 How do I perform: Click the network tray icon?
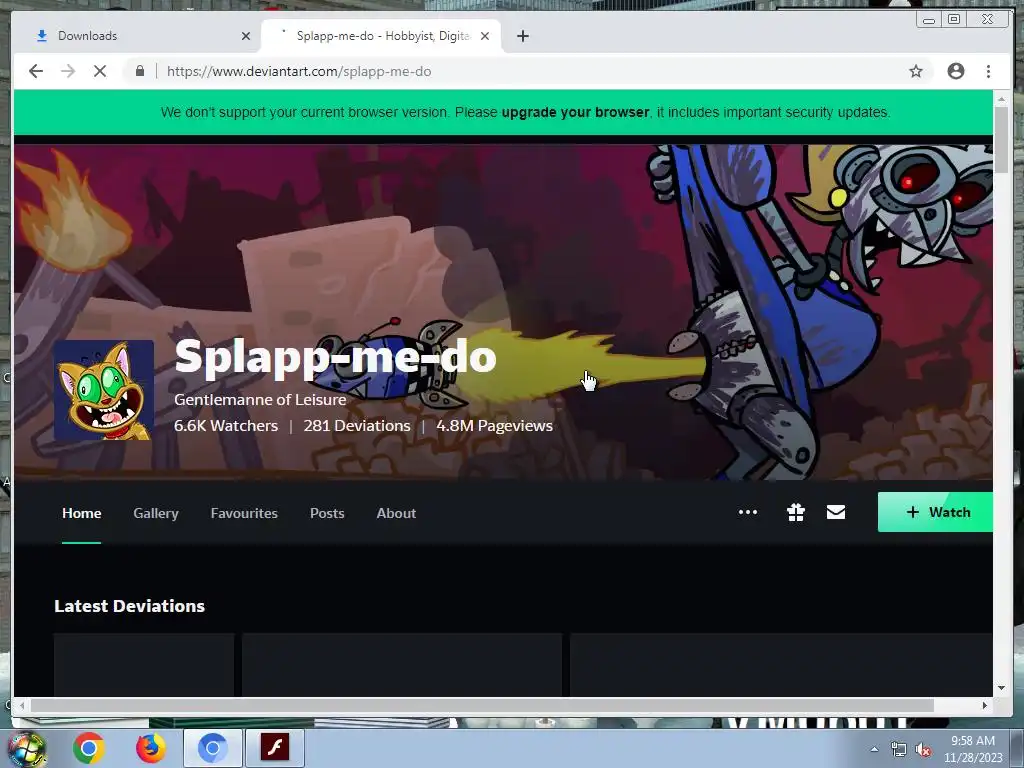coord(899,750)
